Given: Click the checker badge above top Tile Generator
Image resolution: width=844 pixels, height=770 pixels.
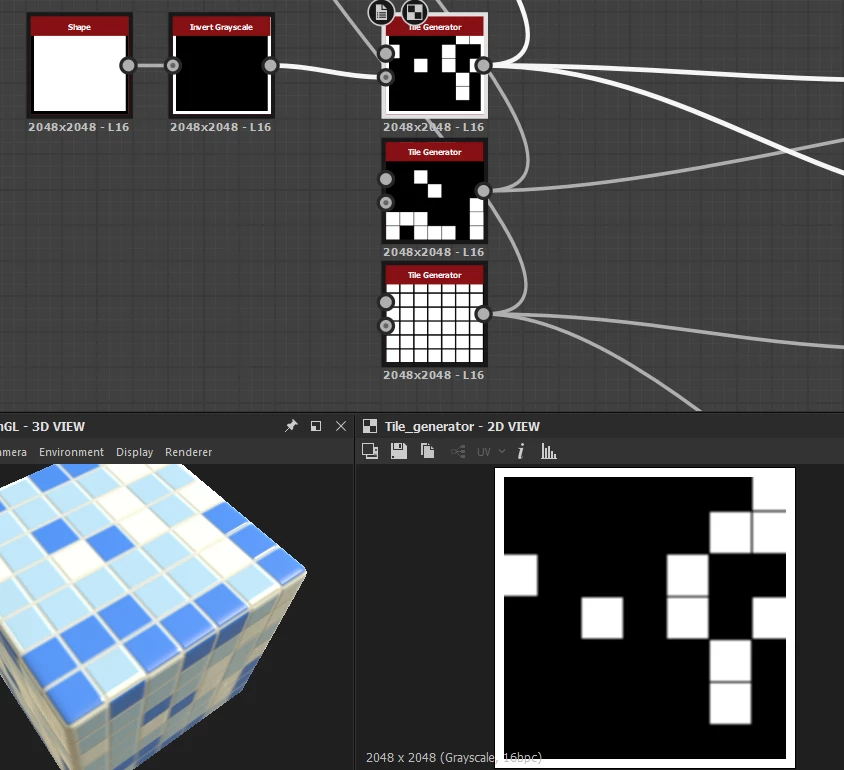Looking at the screenshot, I should [x=414, y=11].
